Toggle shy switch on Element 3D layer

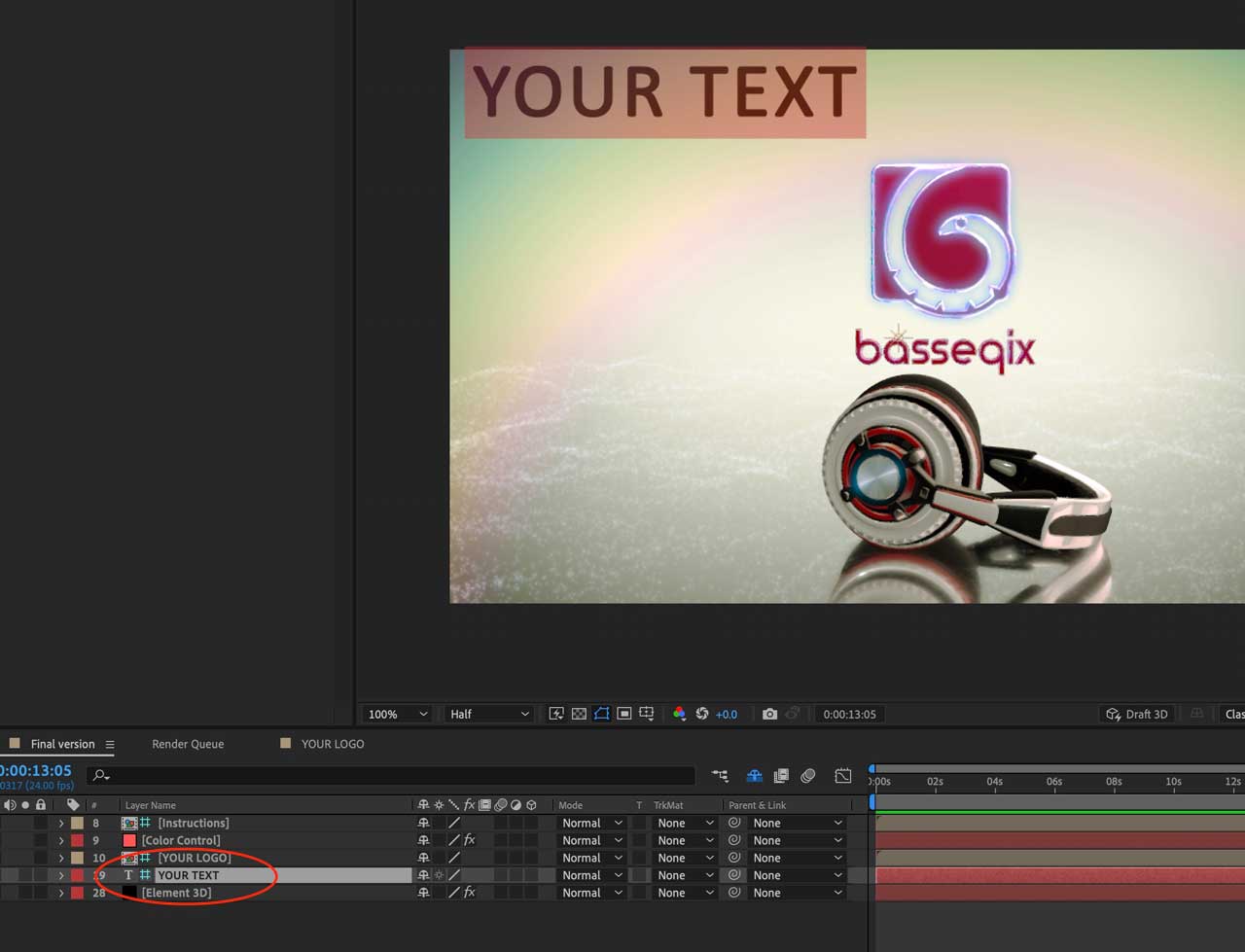[423, 893]
